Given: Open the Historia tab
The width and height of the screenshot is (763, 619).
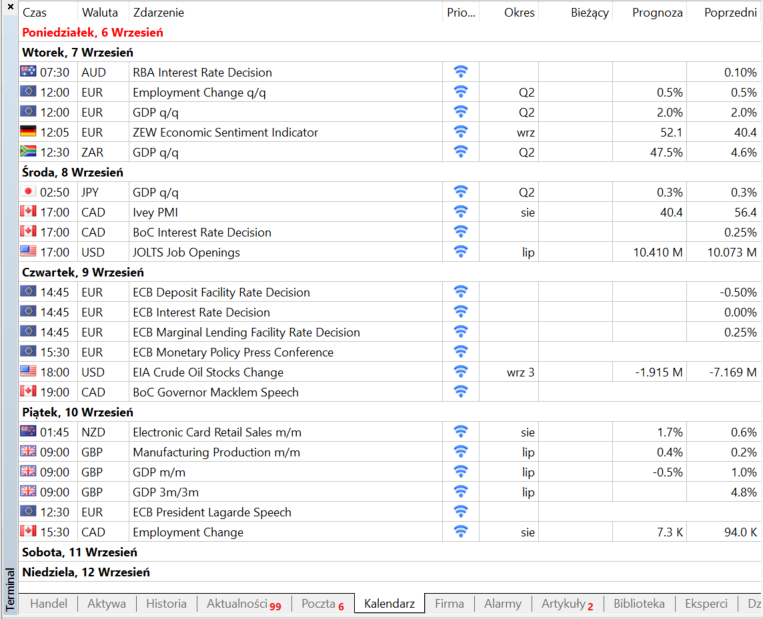Looking at the screenshot, I should point(166,603).
